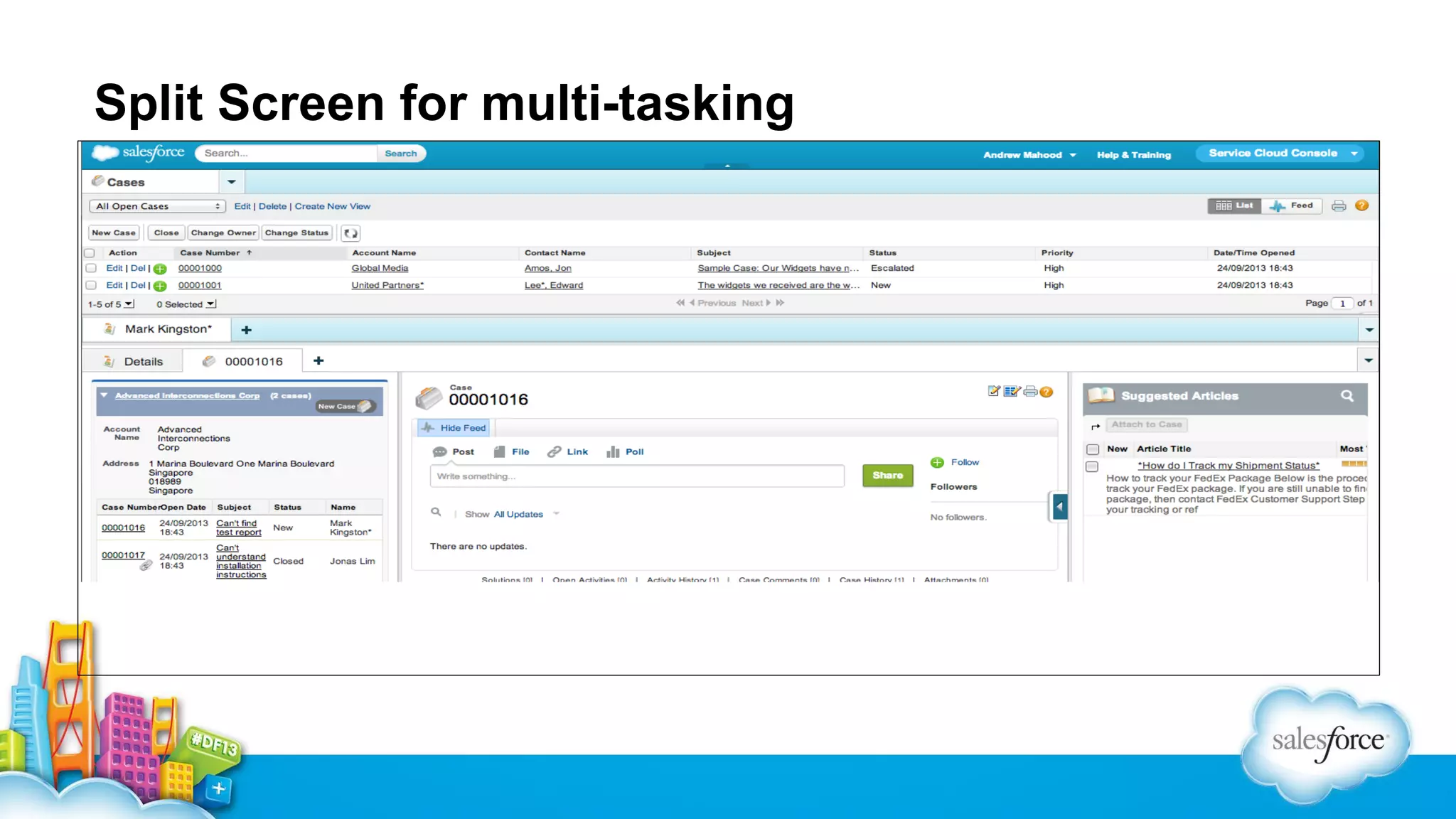Jump to the first page with the double-left arrow
1456x819 pixels.
click(680, 303)
